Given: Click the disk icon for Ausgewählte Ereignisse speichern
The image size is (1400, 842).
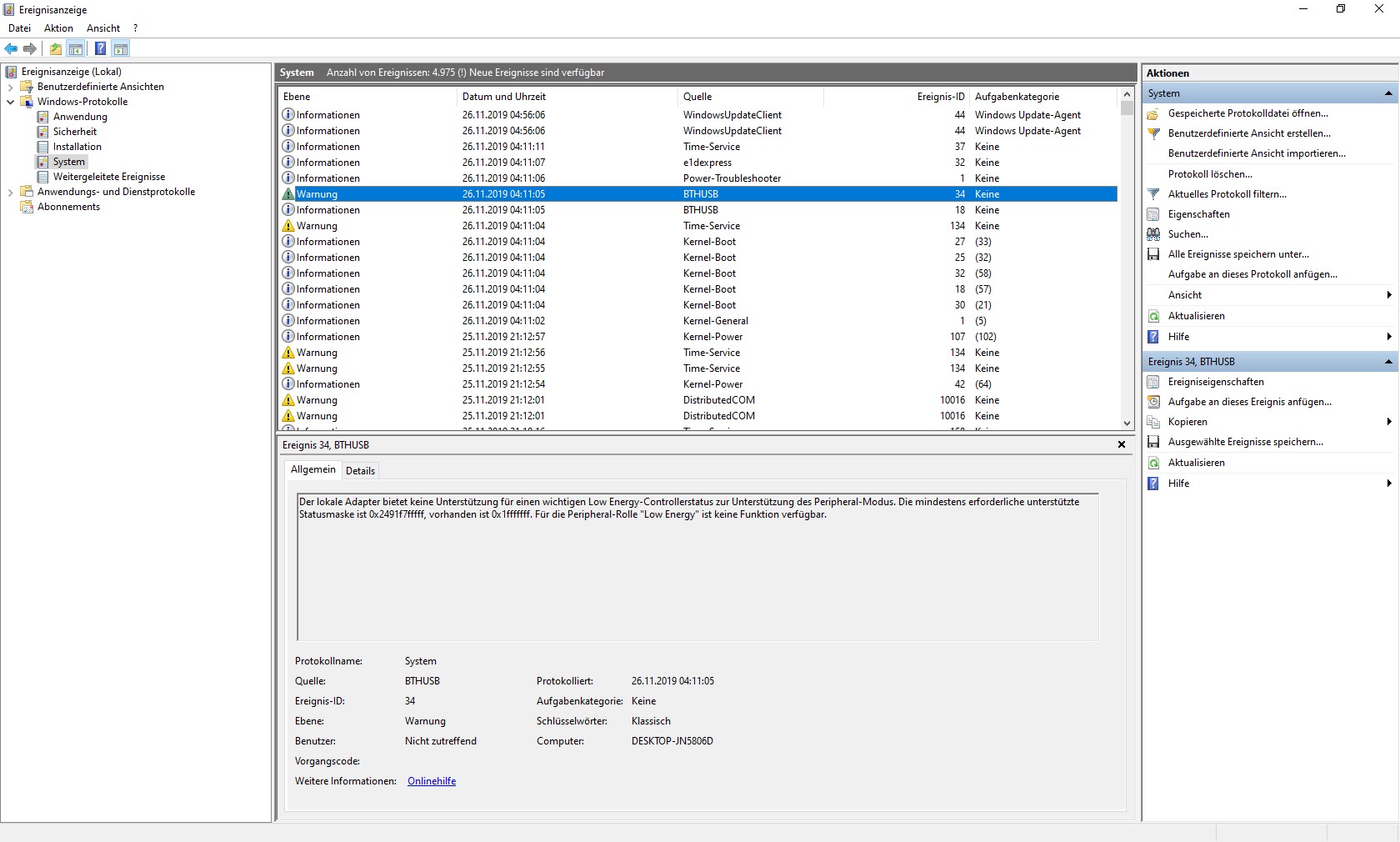Looking at the screenshot, I should pyautogui.click(x=1153, y=442).
